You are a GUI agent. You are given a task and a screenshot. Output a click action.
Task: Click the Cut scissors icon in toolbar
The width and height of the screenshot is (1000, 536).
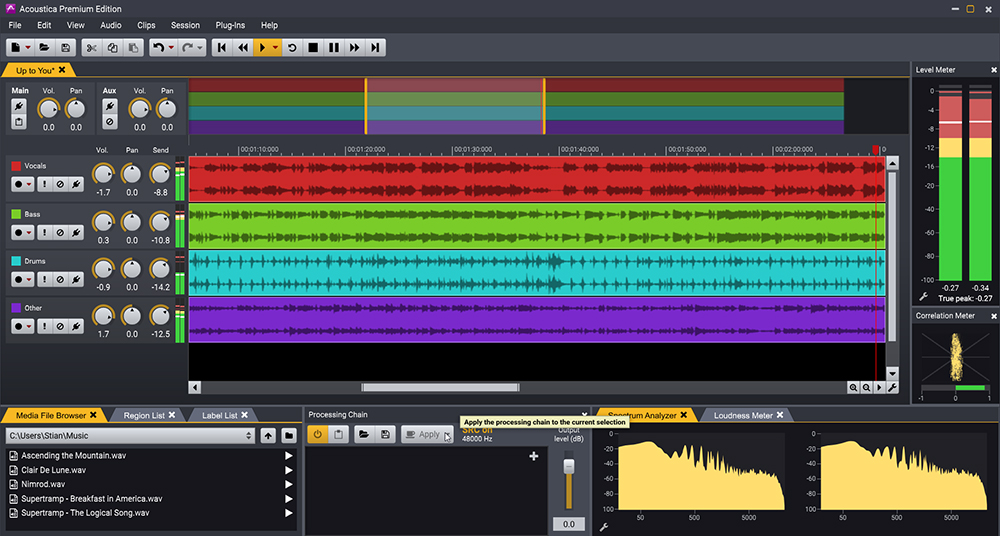(91, 47)
